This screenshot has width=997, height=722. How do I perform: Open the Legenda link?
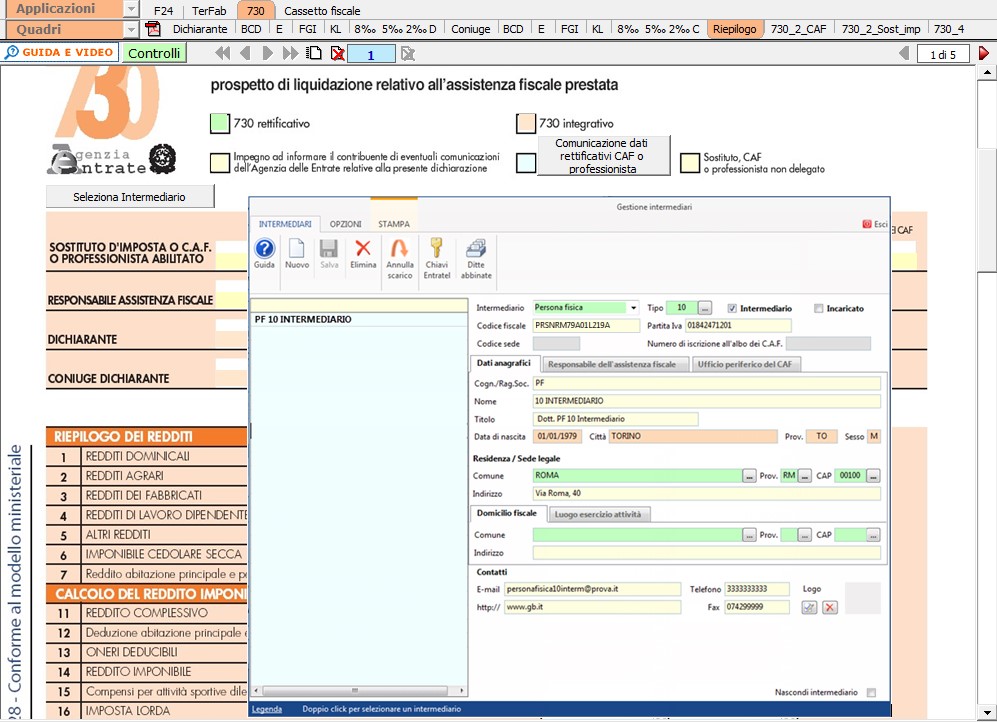pos(267,709)
